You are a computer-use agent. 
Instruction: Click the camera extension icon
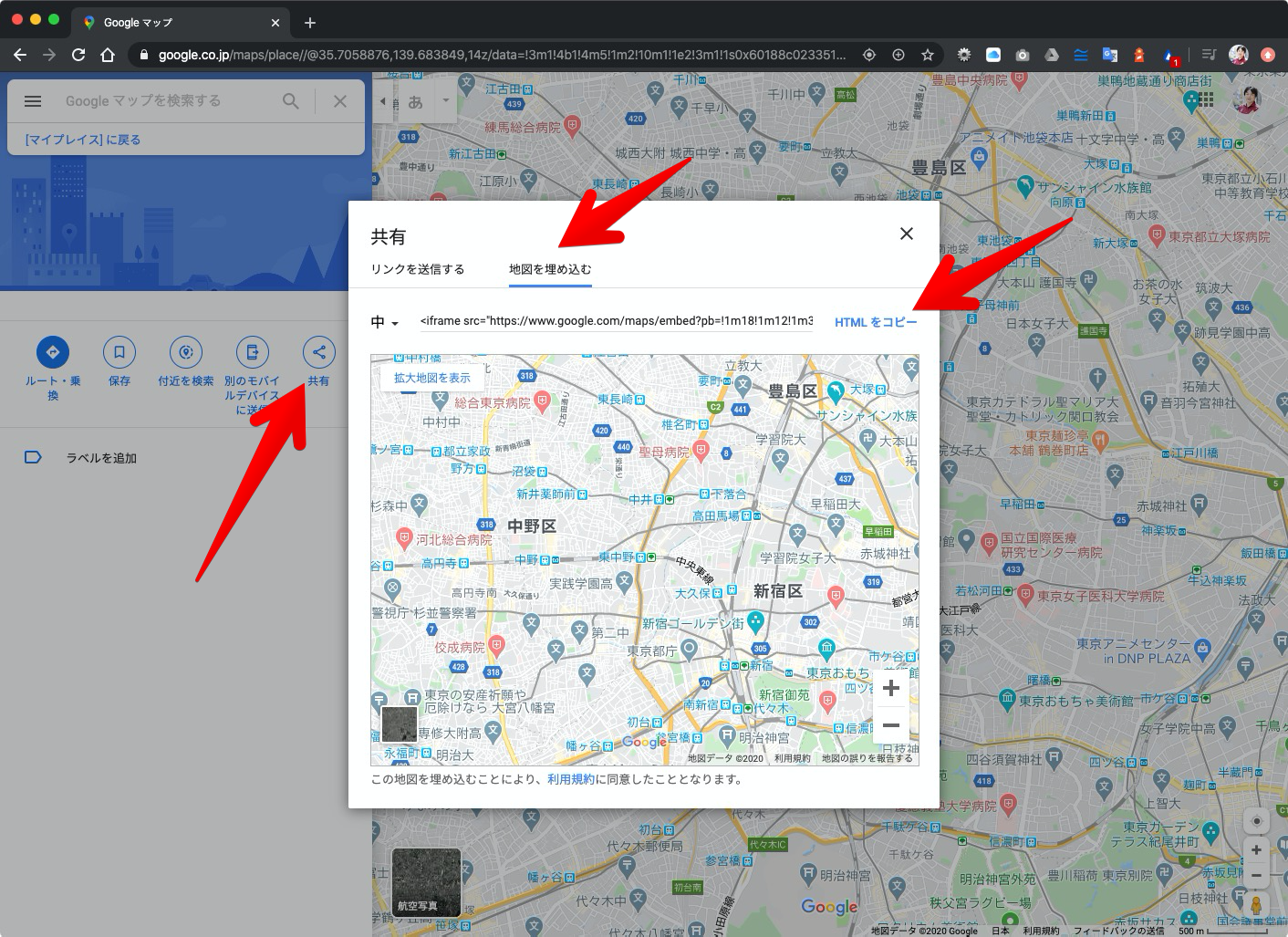[1023, 55]
